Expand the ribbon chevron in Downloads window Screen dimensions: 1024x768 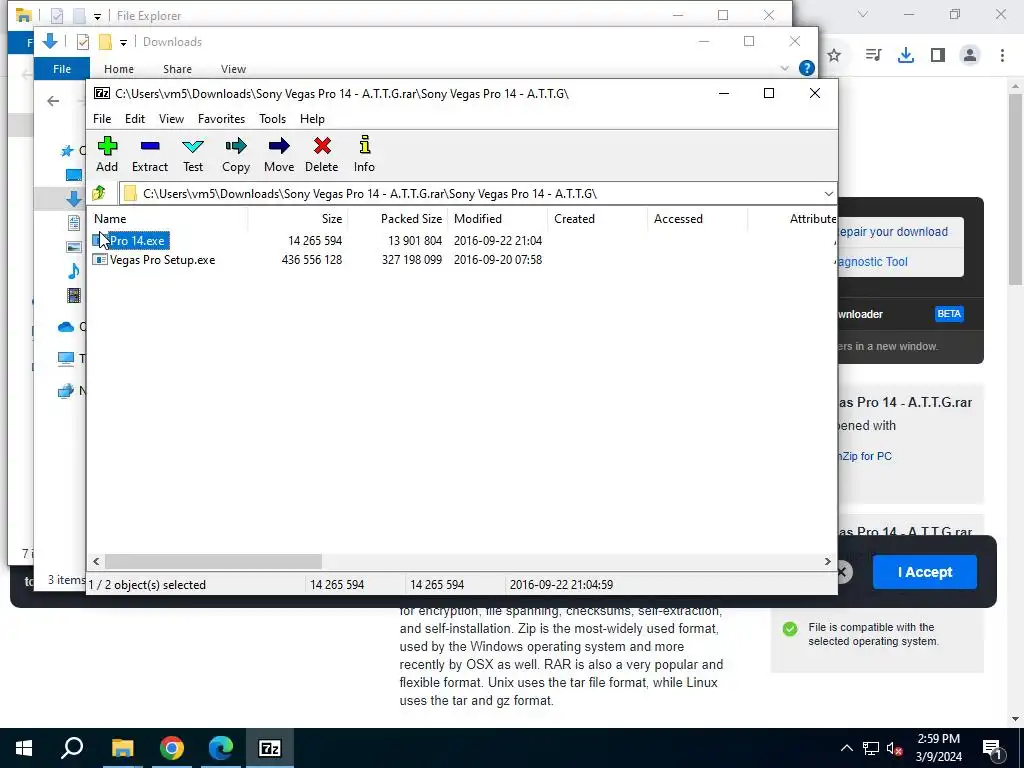point(784,69)
